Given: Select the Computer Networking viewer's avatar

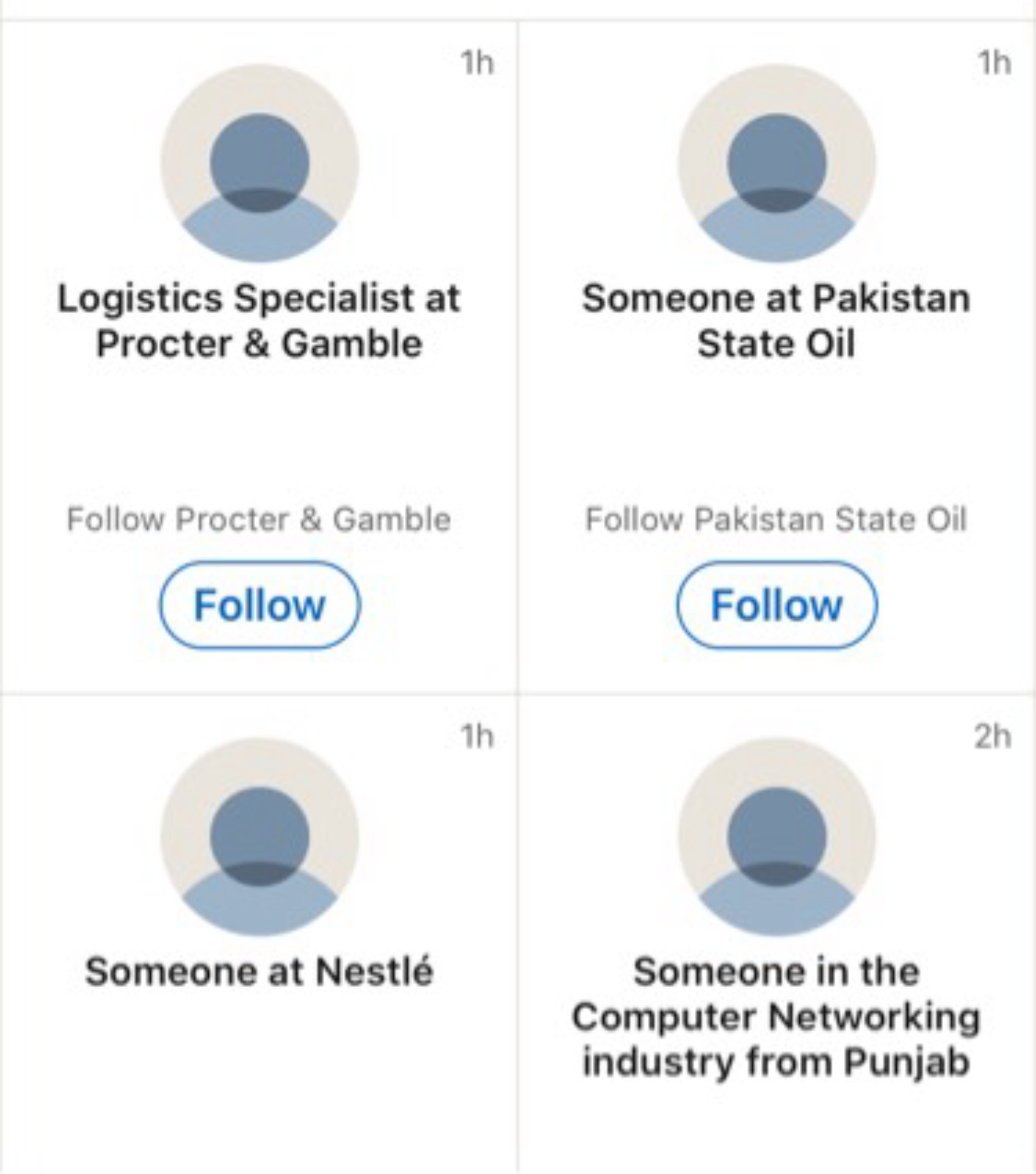Looking at the screenshot, I should click(777, 837).
